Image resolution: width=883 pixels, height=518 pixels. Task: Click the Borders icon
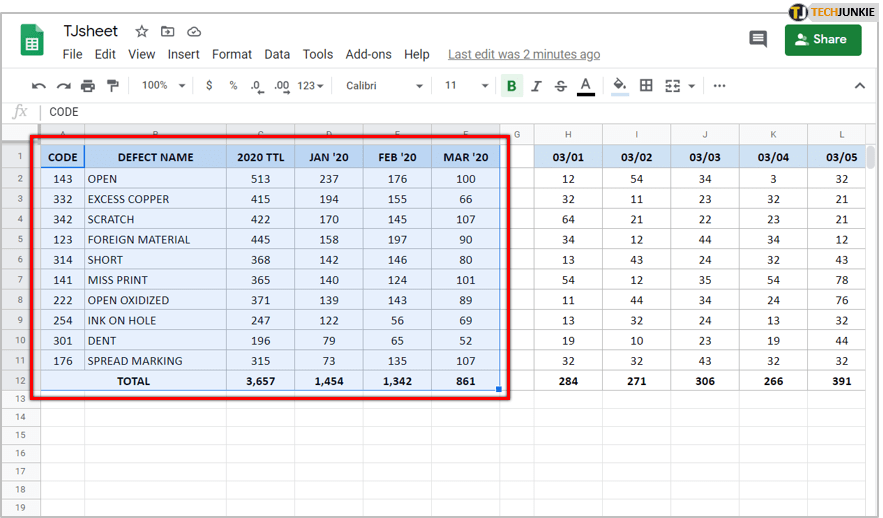646,86
